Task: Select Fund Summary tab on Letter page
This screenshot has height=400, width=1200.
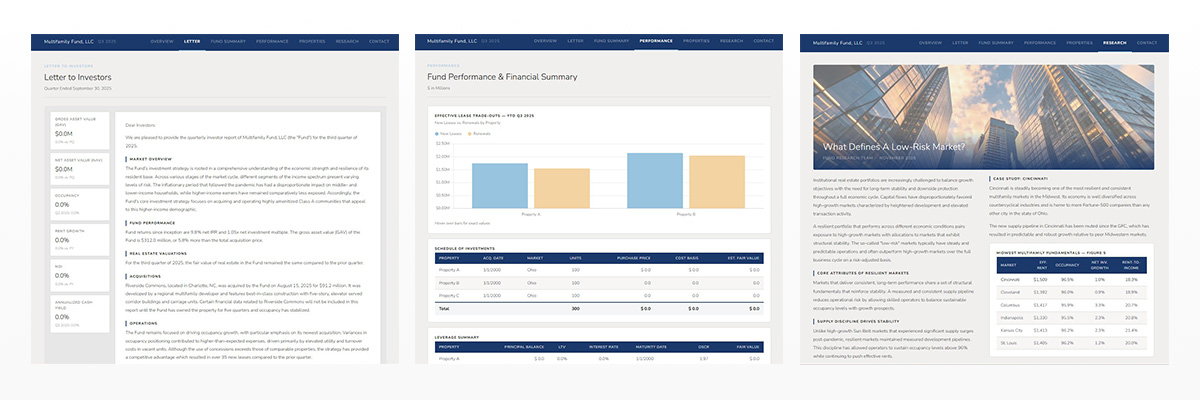Action: pos(229,42)
